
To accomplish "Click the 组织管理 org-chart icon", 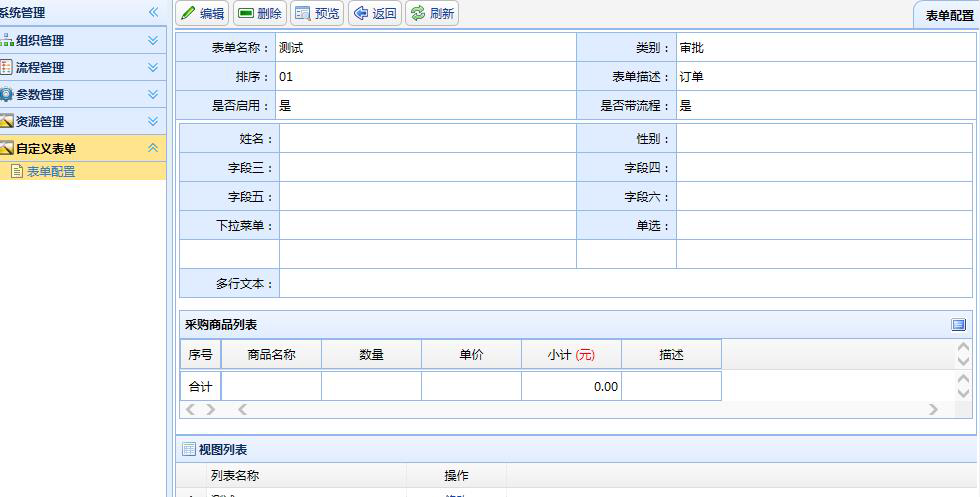I will pyautogui.click(x=6, y=40).
